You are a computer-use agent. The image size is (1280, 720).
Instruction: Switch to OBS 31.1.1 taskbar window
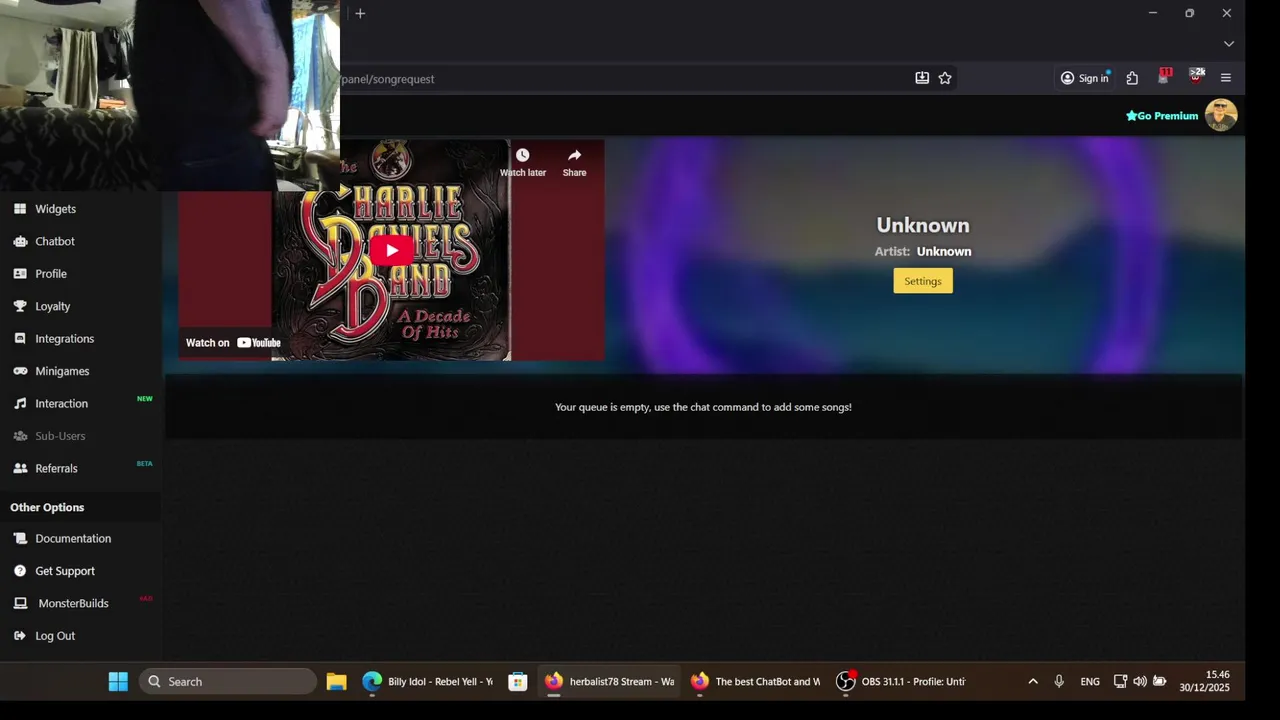point(901,681)
